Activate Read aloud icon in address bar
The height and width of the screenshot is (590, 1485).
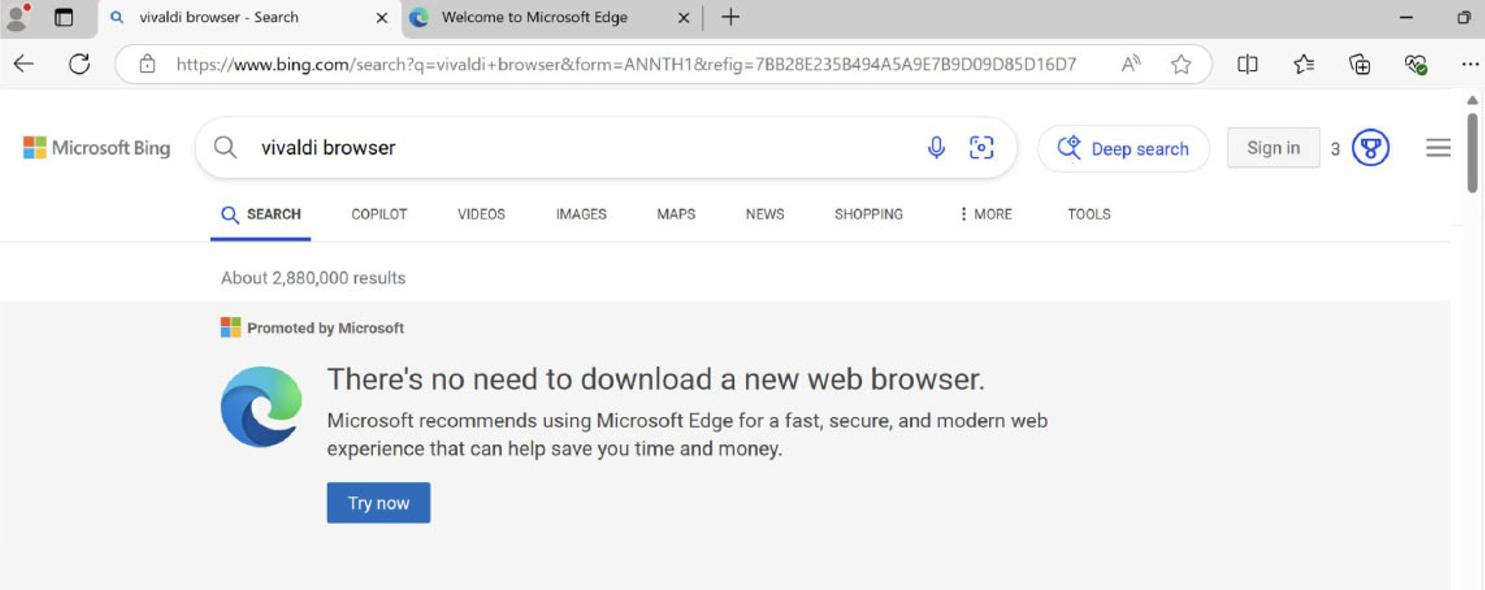(1131, 64)
